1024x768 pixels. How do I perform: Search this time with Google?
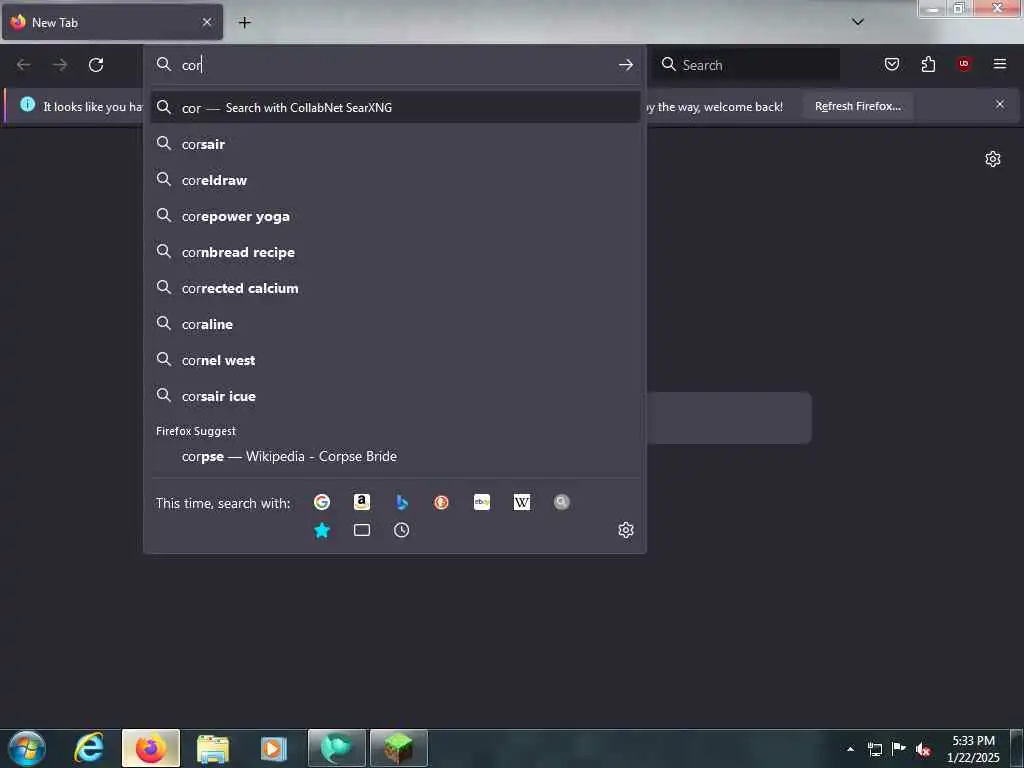321,502
